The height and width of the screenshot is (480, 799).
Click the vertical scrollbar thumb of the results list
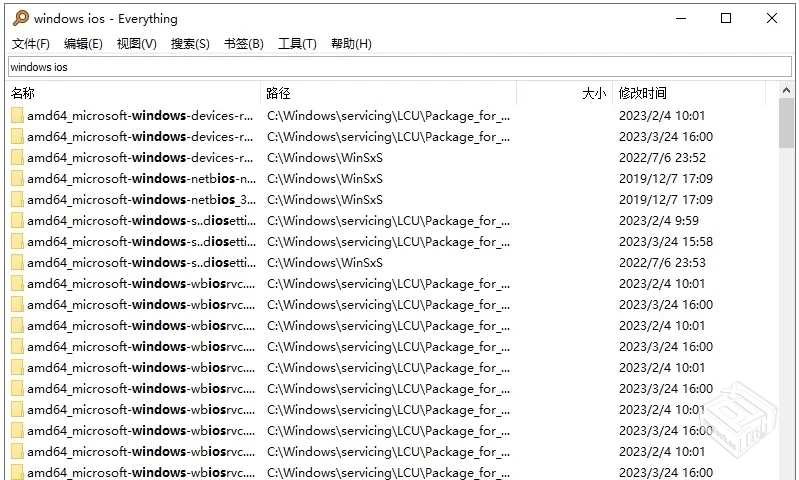tap(786, 123)
